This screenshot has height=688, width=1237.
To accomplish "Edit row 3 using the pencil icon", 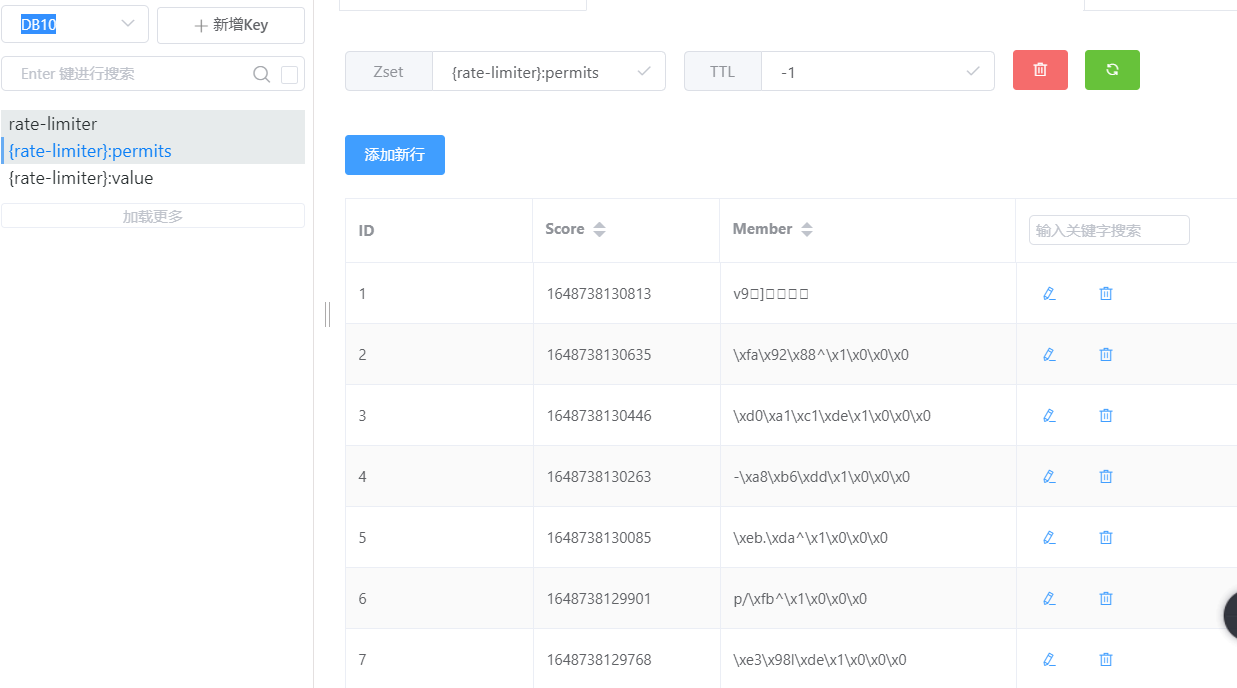I will pyautogui.click(x=1048, y=415).
